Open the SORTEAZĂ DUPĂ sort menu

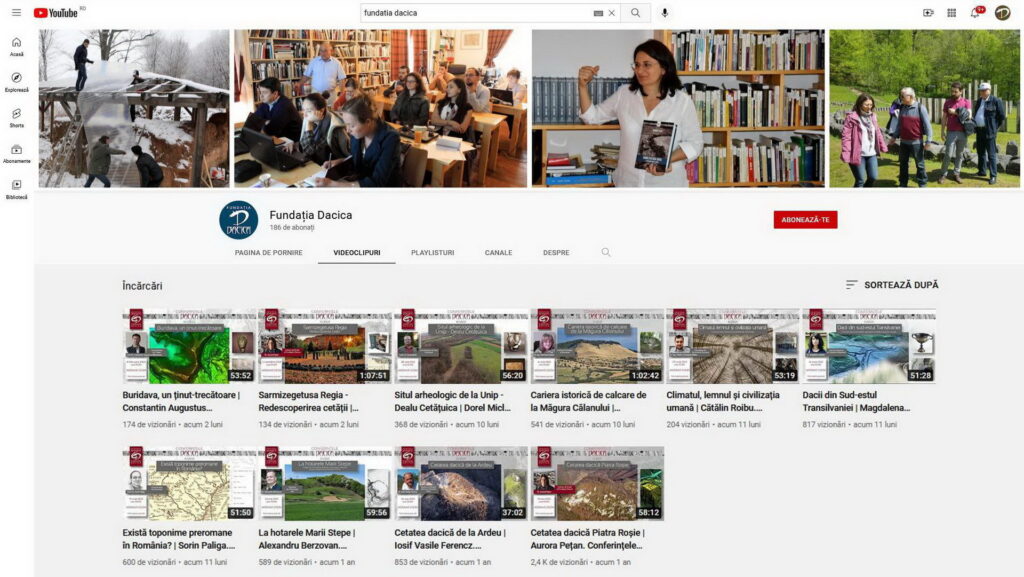point(892,285)
